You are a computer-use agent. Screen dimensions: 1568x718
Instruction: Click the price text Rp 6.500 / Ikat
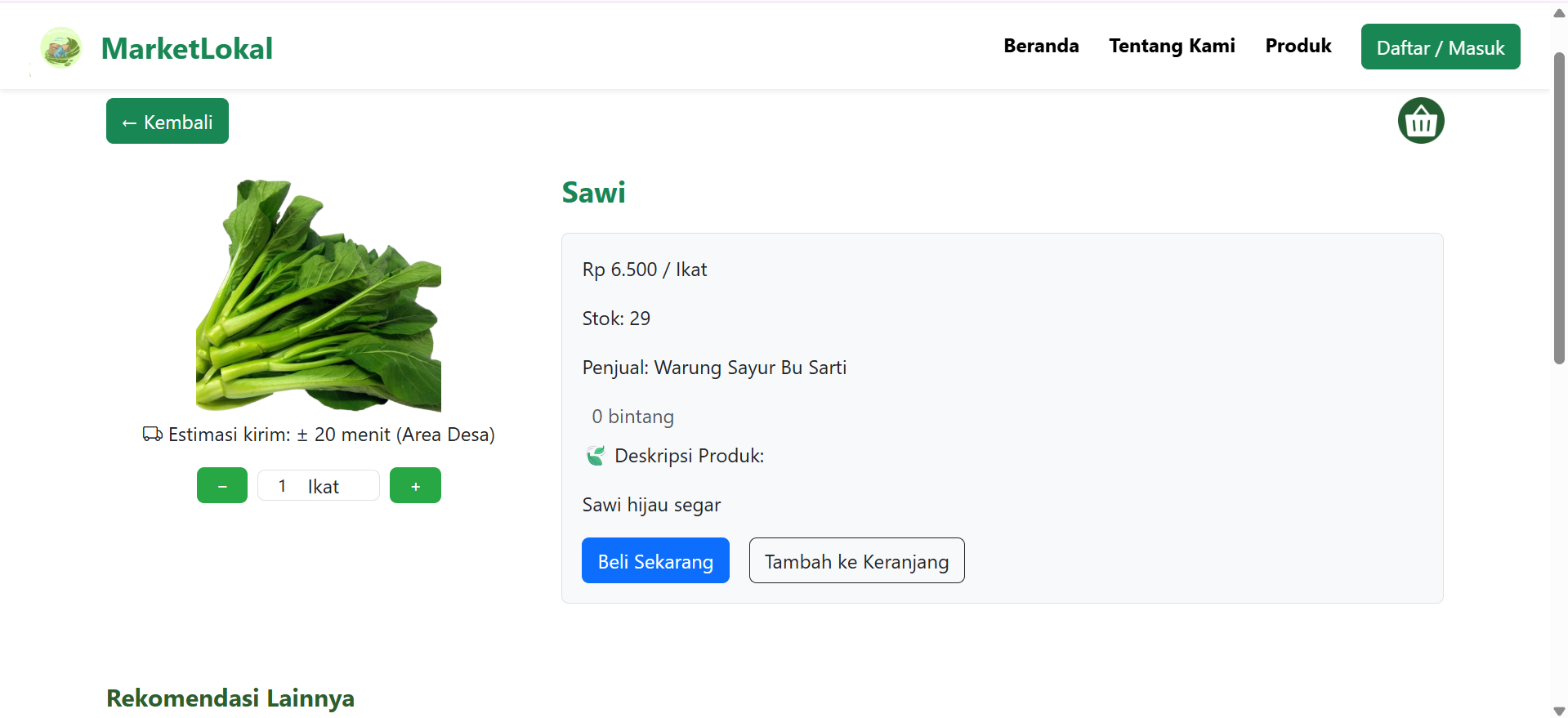click(645, 270)
